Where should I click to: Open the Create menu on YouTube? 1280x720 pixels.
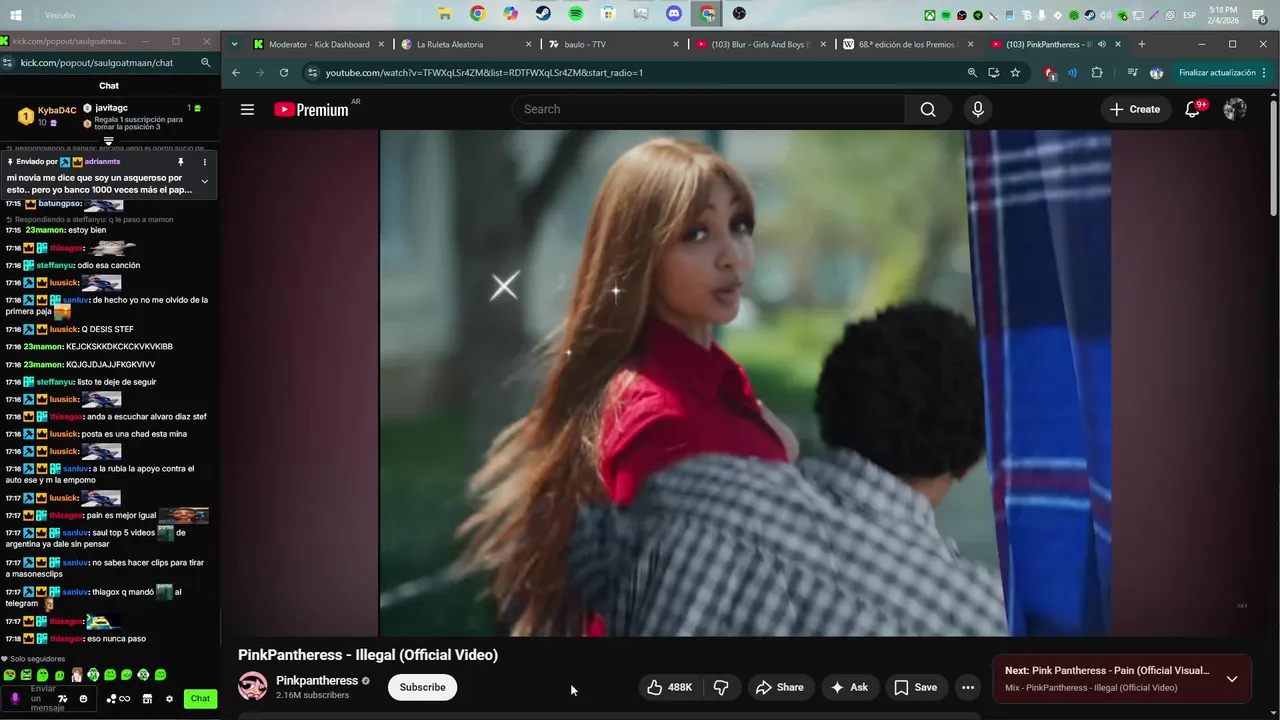tap(1135, 109)
